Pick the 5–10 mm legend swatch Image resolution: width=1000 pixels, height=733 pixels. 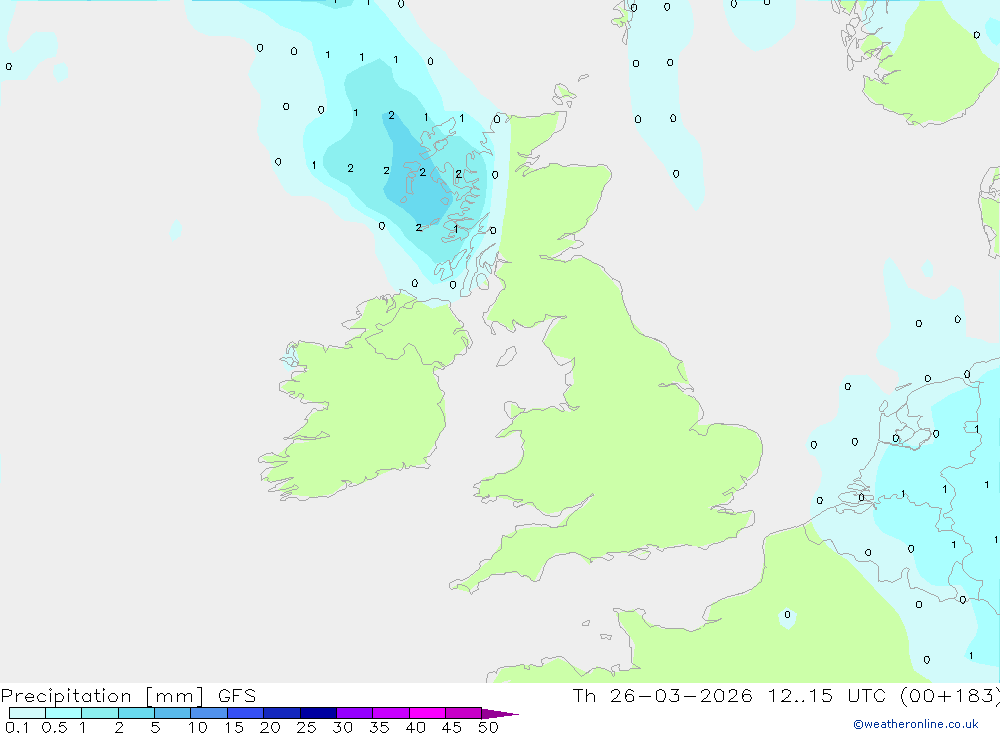click(173, 713)
